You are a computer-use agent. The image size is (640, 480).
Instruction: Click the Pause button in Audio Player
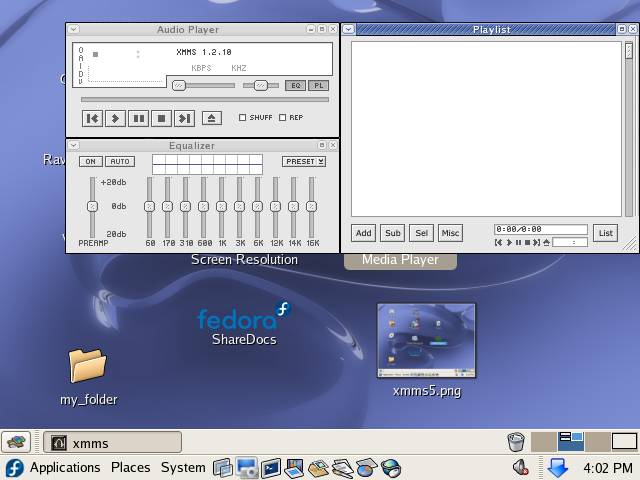139,118
